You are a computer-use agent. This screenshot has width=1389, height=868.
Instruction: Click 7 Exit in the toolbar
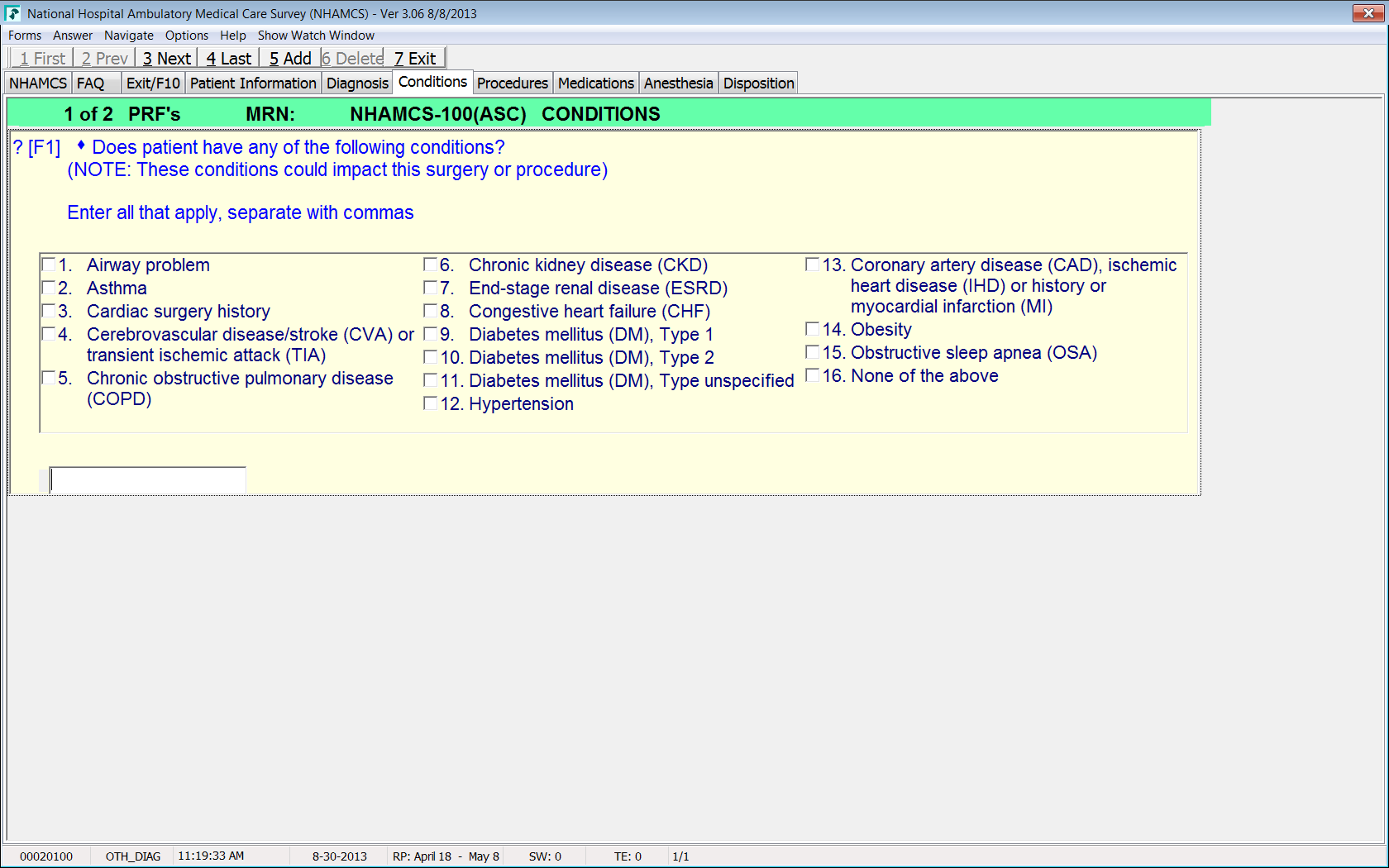pyautogui.click(x=415, y=59)
